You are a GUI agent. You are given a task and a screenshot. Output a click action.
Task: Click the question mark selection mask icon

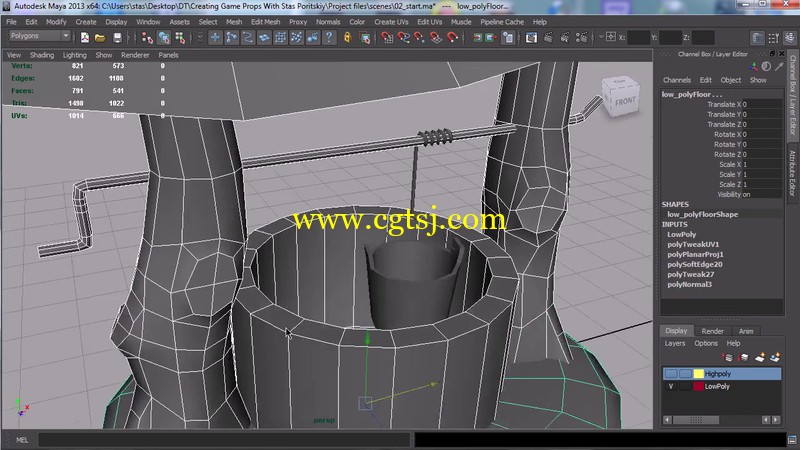330,38
